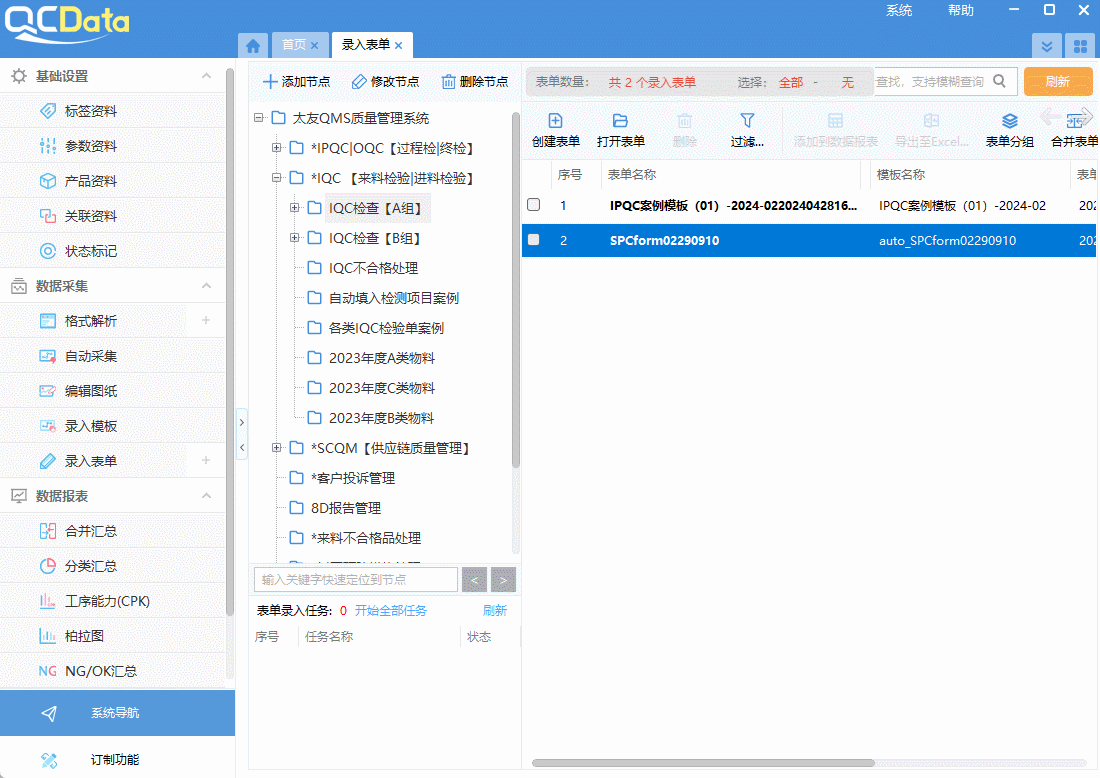Click the orange 刷新 refresh button
This screenshot has height=778, width=1100.
[1057, 81]
